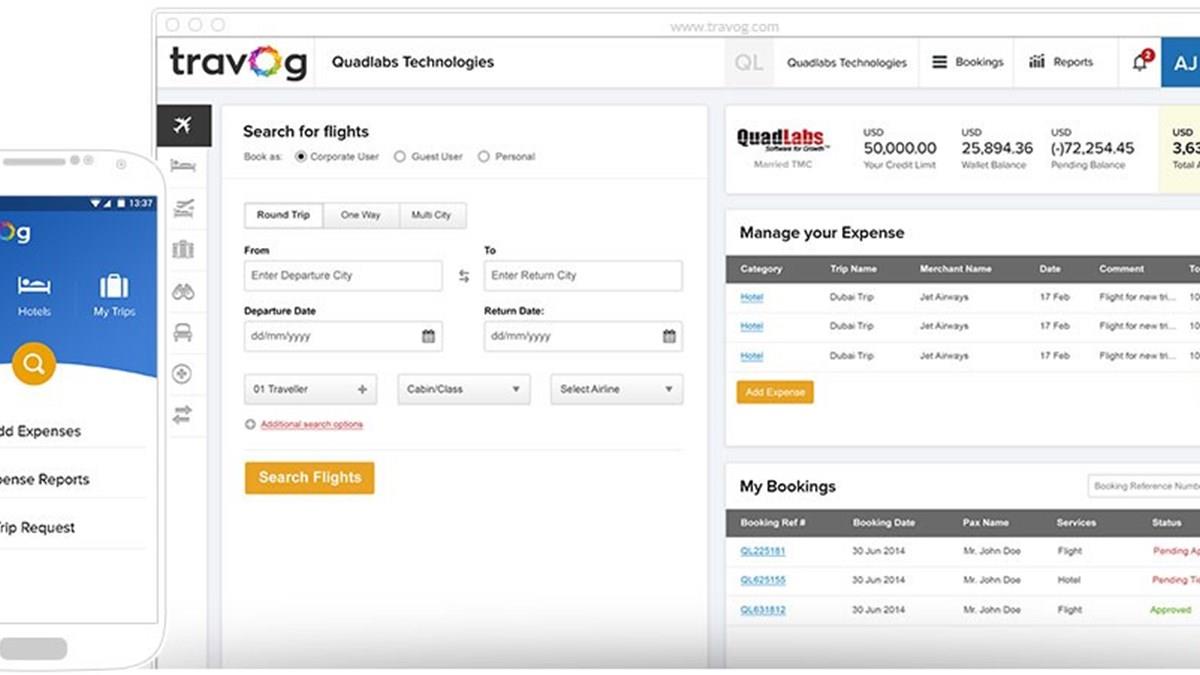
Task: Expand the Cabin/Class dropdown
Action: 463,389
